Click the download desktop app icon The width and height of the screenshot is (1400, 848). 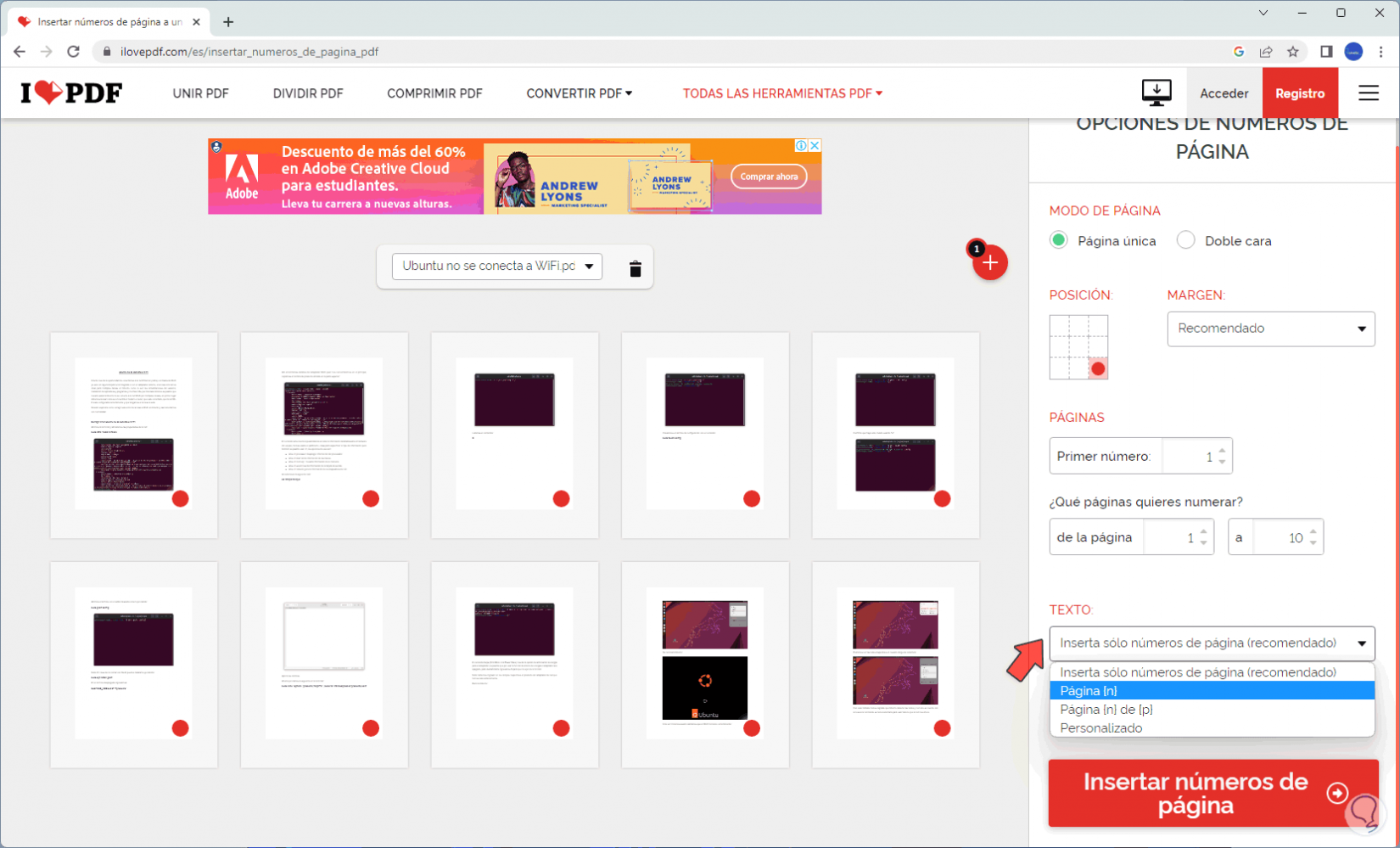click(x=1156, y=93)
